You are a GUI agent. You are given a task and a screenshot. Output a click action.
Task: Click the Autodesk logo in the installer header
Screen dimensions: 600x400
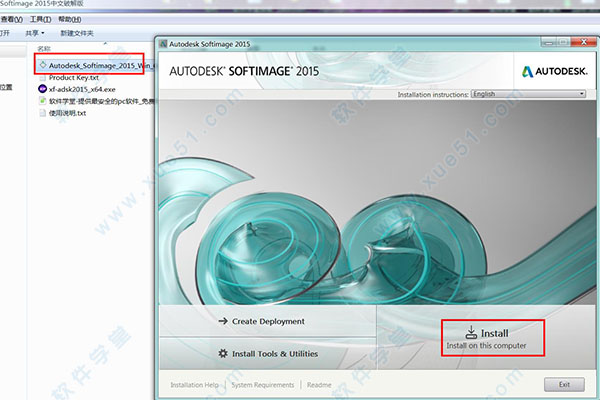554,71
